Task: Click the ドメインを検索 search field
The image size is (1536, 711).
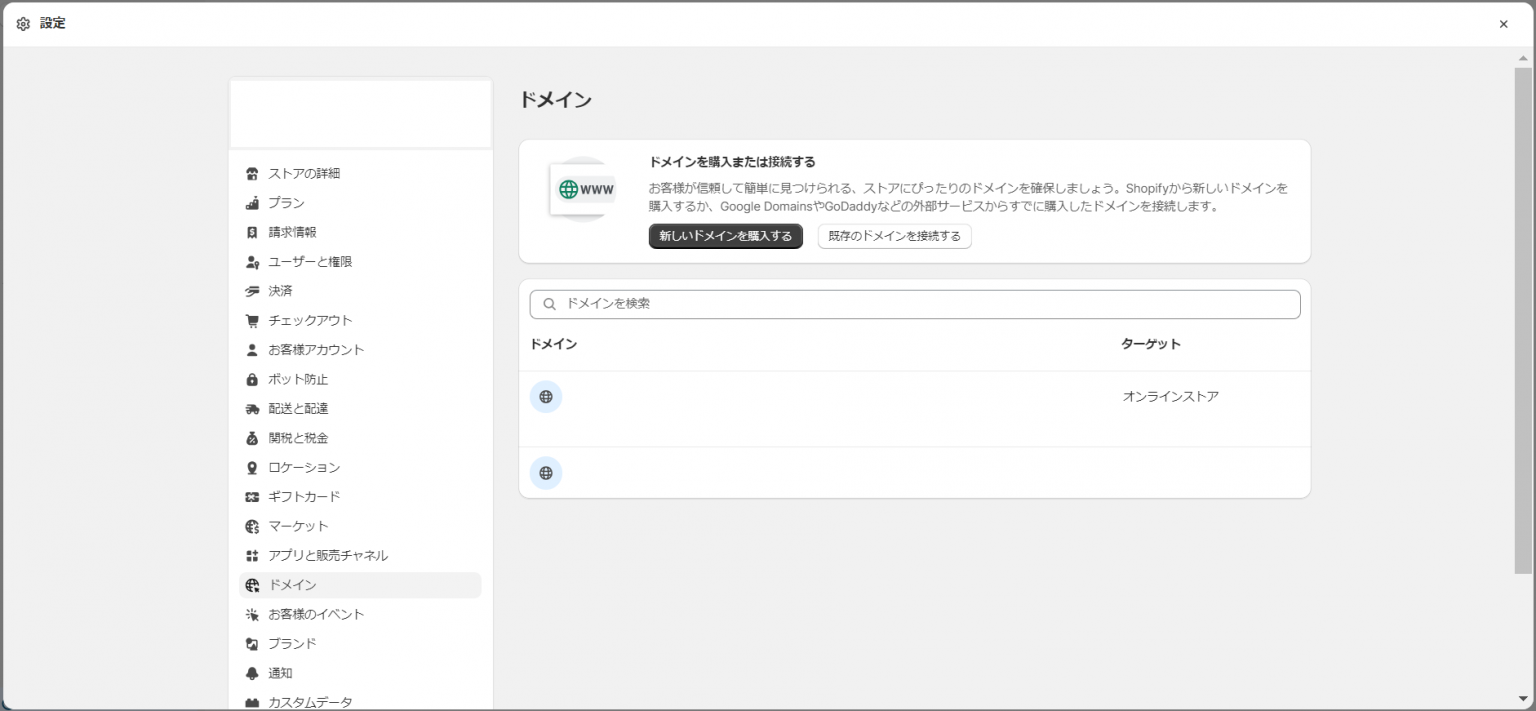Action: click(913, 303)
